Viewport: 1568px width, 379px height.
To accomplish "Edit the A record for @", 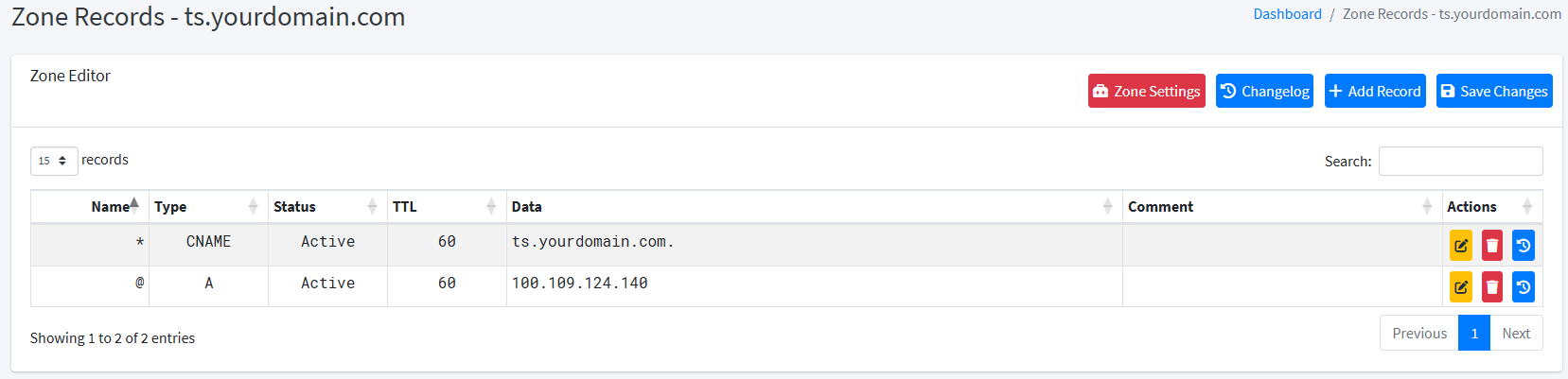I will [1461, 287].
